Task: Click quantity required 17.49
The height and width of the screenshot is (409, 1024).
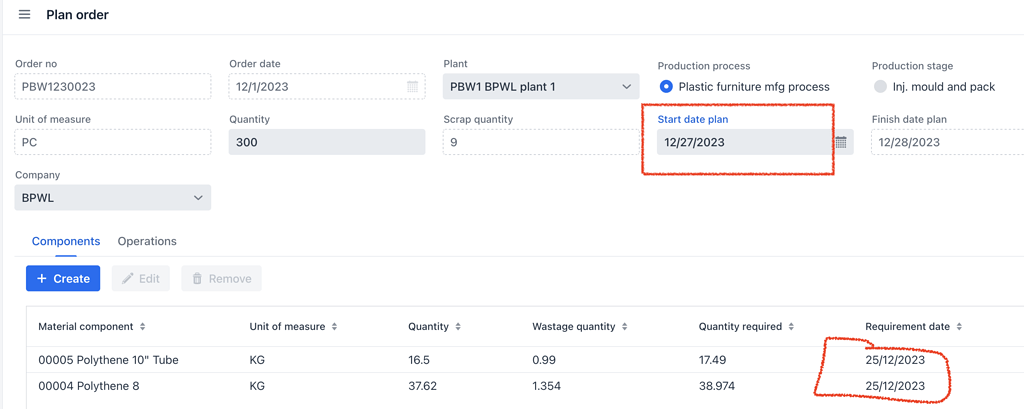Action: pos(712,360)
